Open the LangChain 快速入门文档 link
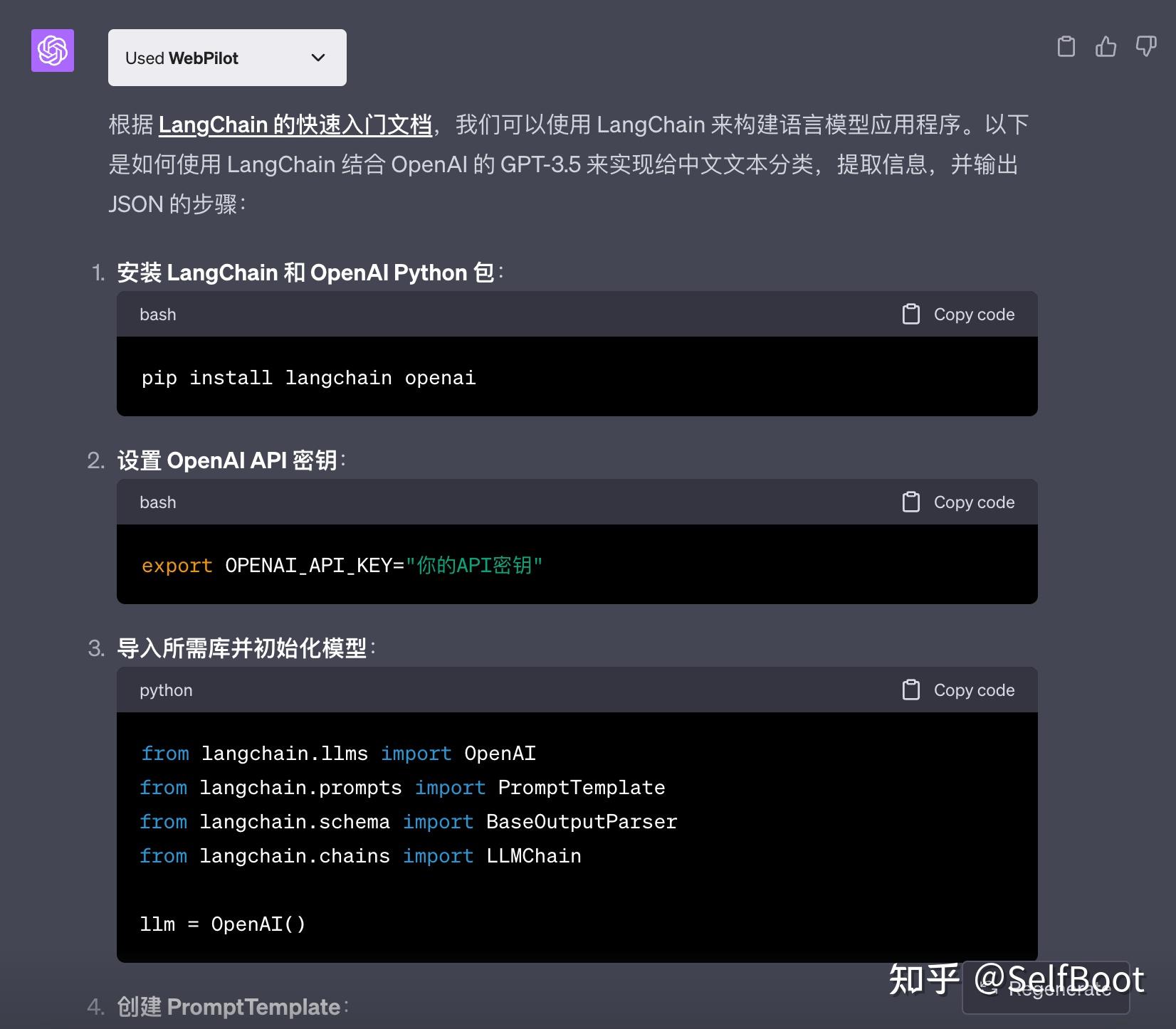 pos(295,125)
